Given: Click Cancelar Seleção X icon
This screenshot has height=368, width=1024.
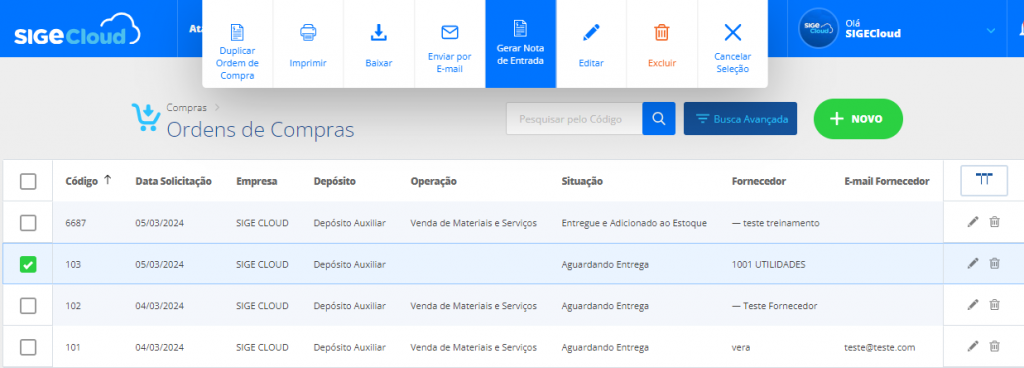Looking at the screenshot, I should (733, 32).
